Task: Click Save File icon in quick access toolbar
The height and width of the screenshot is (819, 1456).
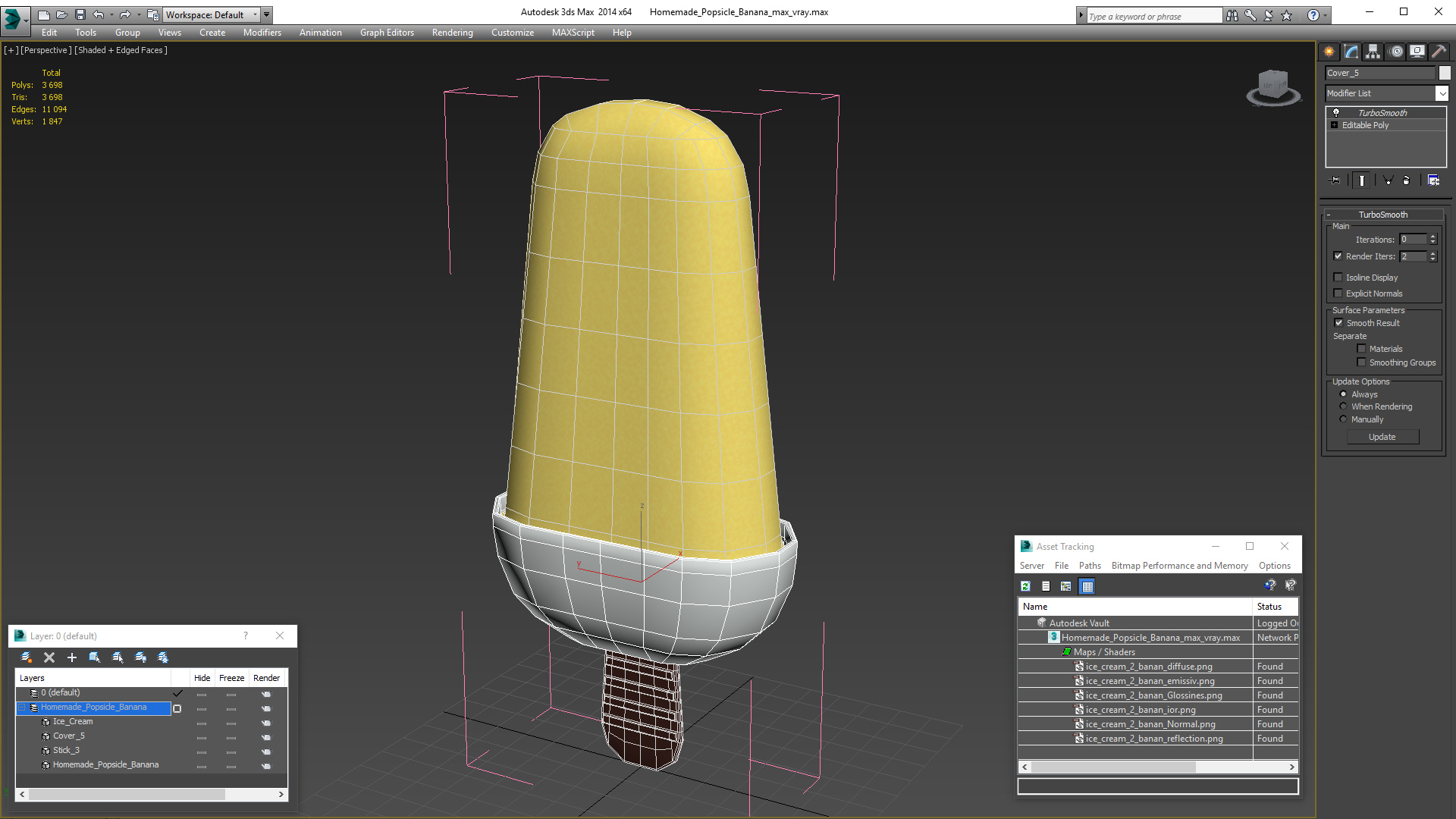Action: click(80, 14)
